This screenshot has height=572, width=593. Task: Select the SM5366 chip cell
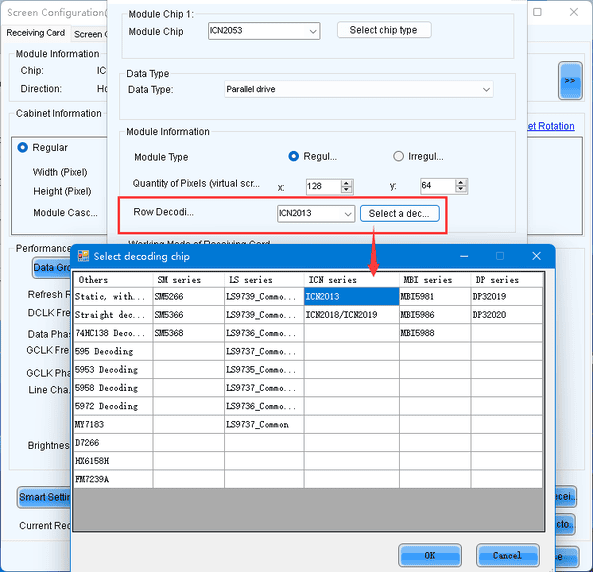[x=188, y=315]
